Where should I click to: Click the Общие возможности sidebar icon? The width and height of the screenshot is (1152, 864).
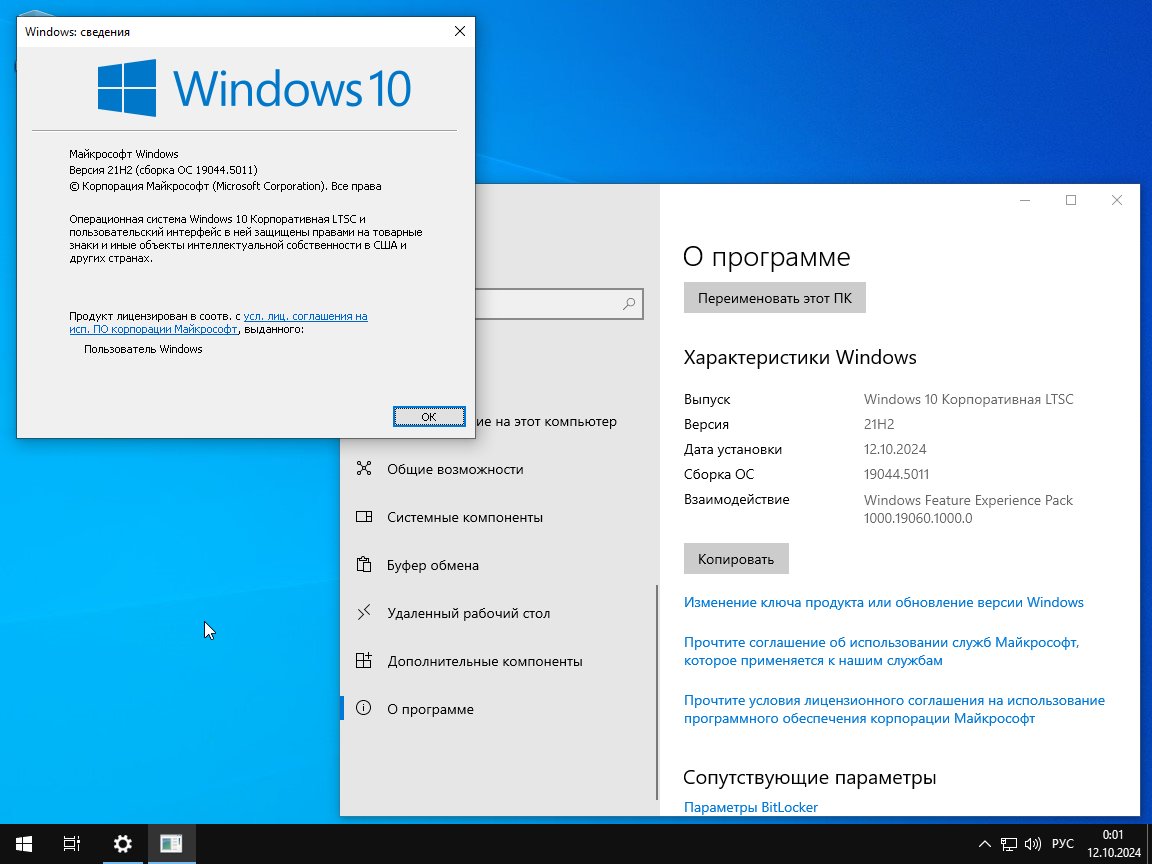[364, 469]
